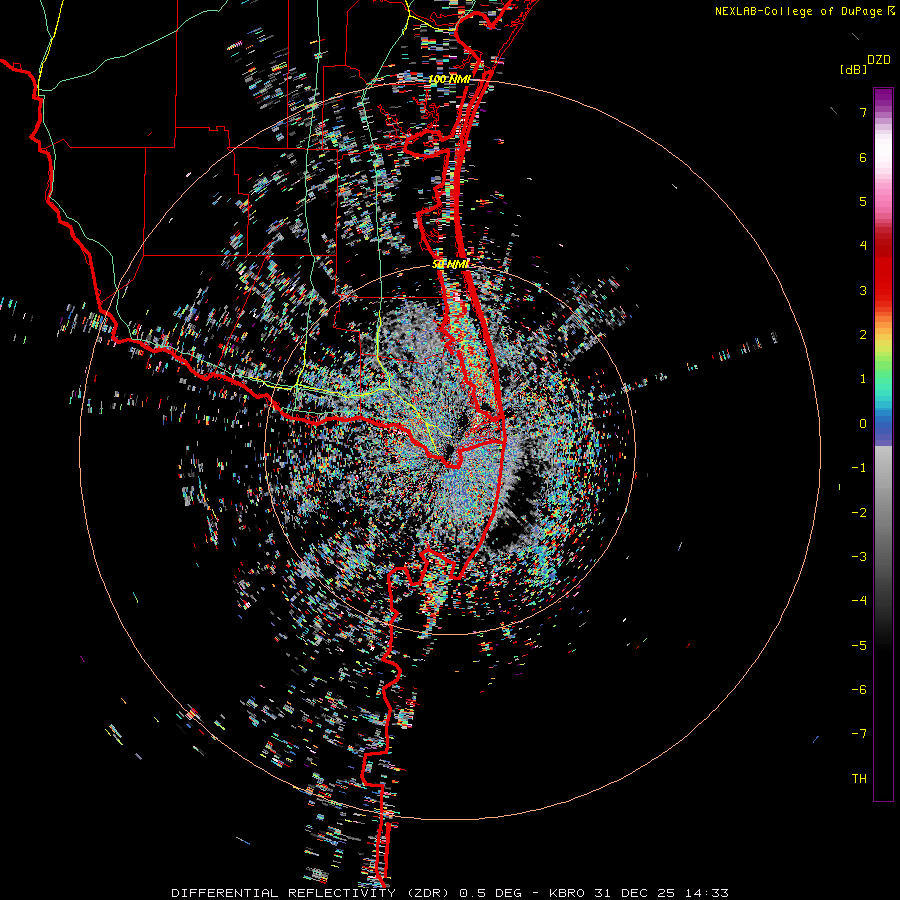The width and height of the screenshot is (900, 900).
Task: Click the DZD product label above the scale
Action: (x=879, y=60)
